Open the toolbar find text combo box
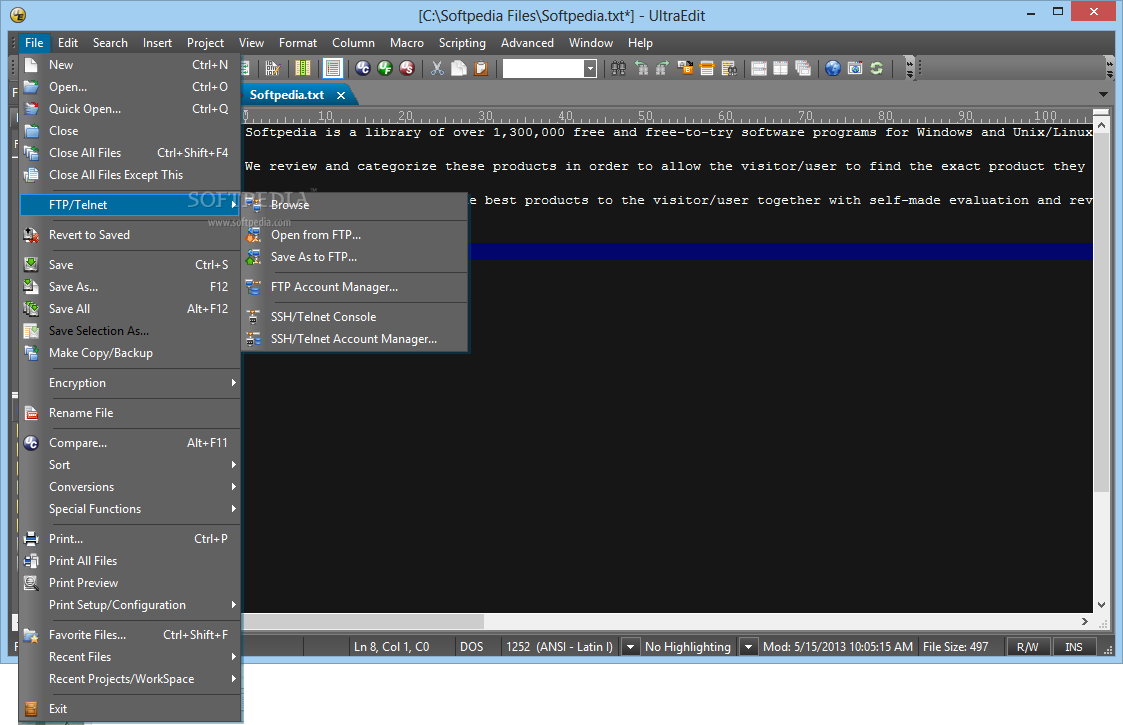Screen dimensions: 1123x725 click(x=549, y=68)
